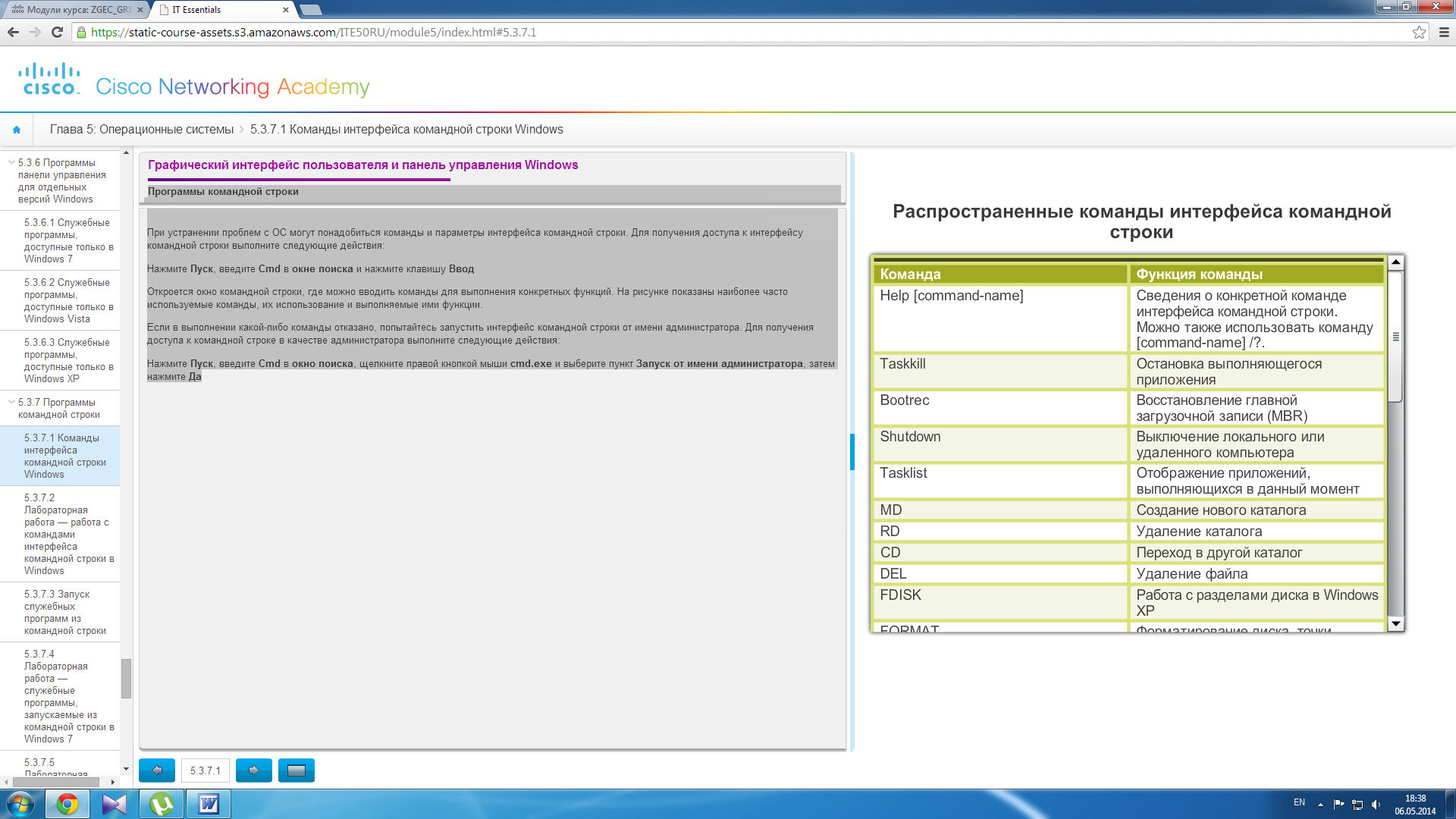This screenshot has width=1456, height=819.
Task: Click the page number field 5.3.7.1
Action: [x=206, y=770]
